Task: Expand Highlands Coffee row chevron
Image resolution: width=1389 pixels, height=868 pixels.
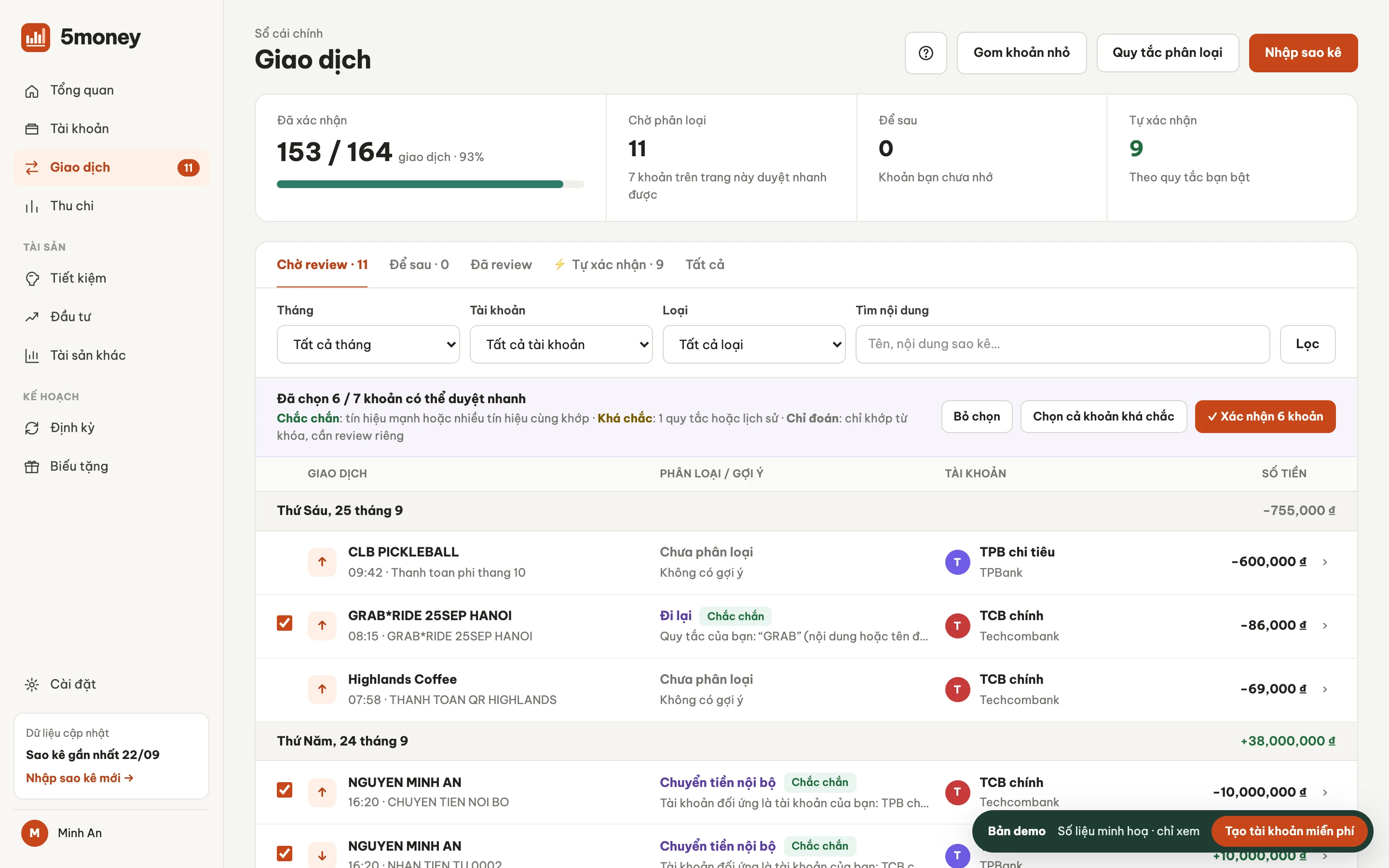Action: tap(1325, 690)
